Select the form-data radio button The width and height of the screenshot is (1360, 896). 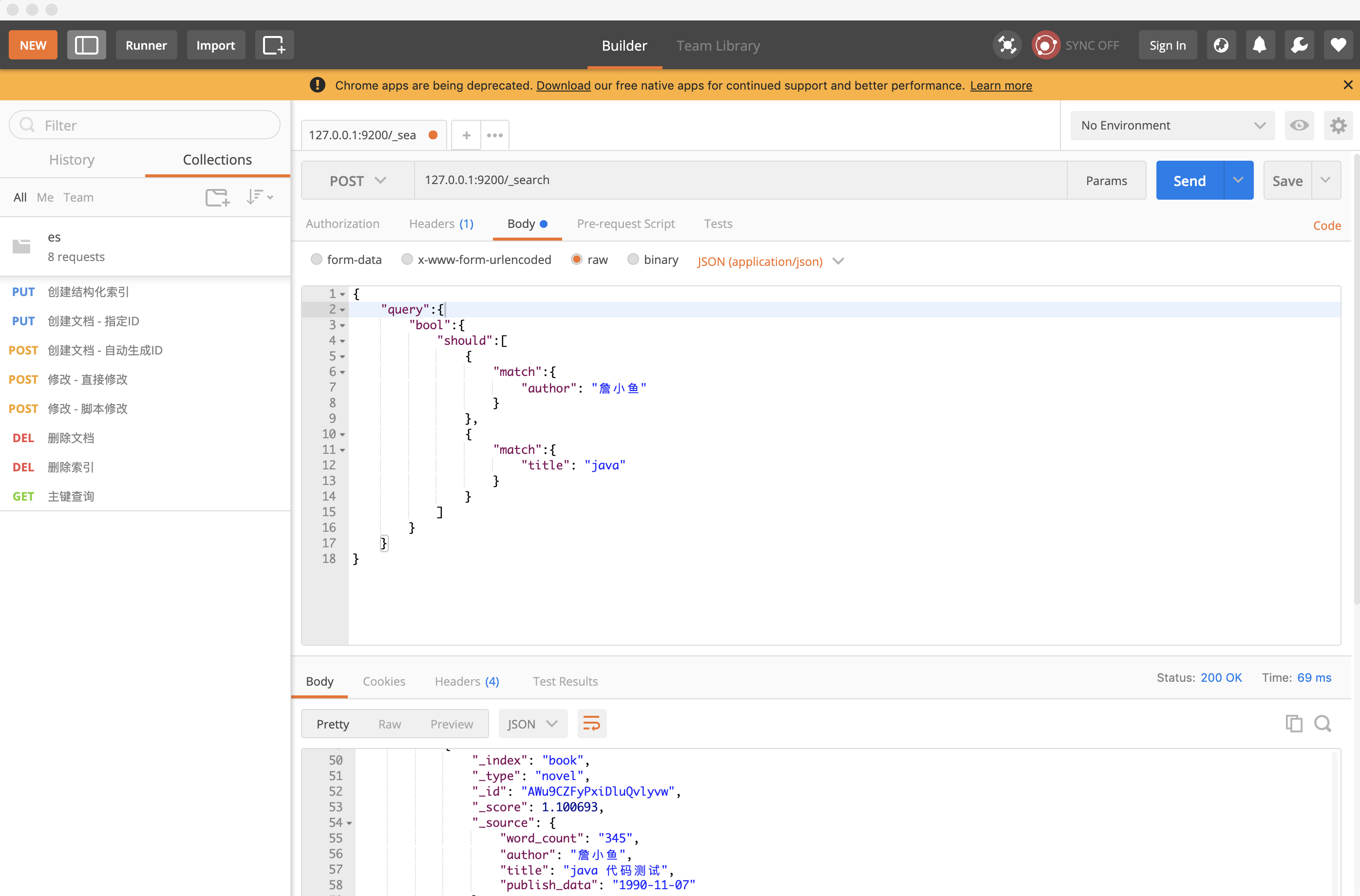click(317, 260)
